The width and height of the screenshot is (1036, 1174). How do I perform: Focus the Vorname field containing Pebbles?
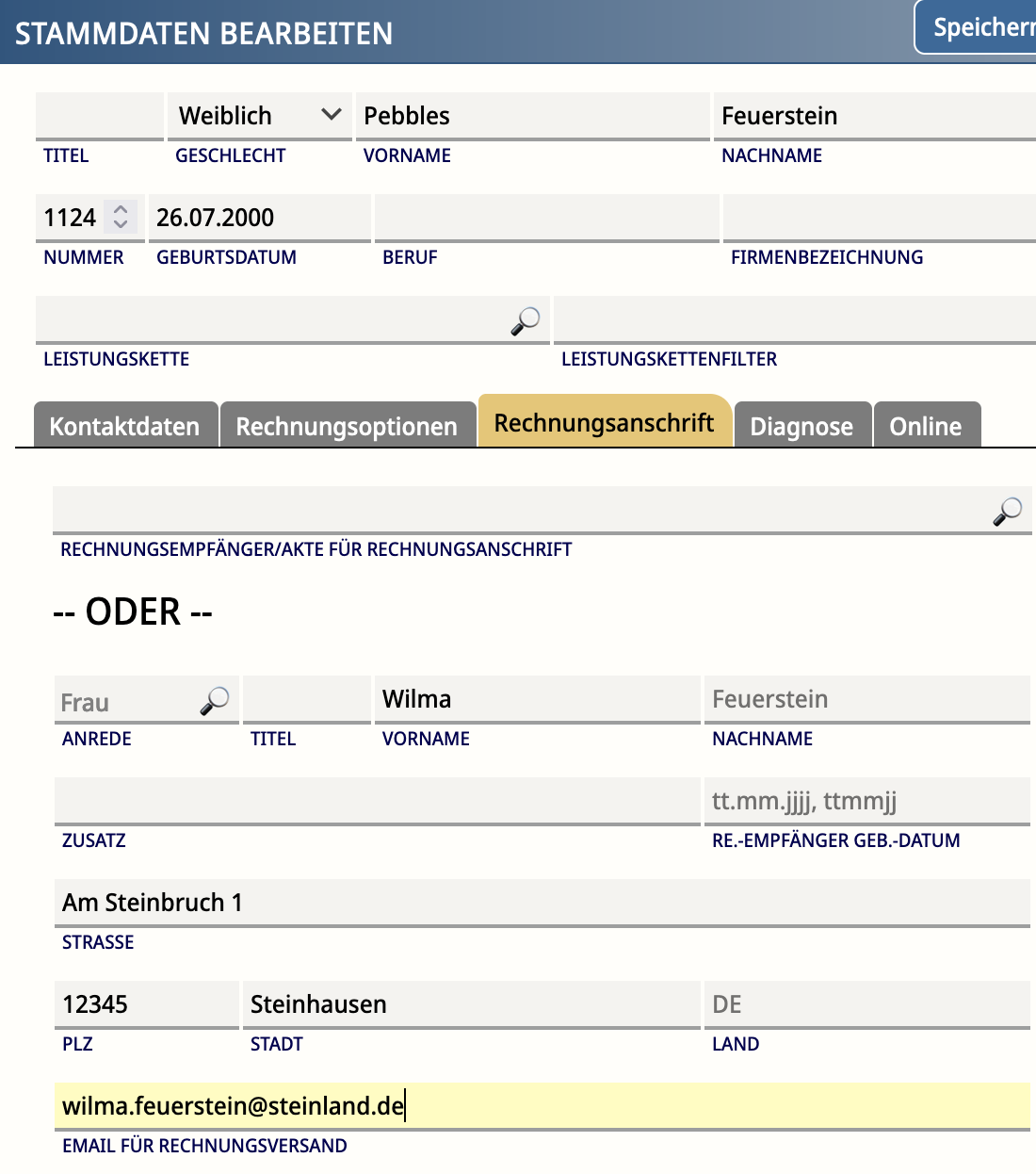(x=533, y=116)
